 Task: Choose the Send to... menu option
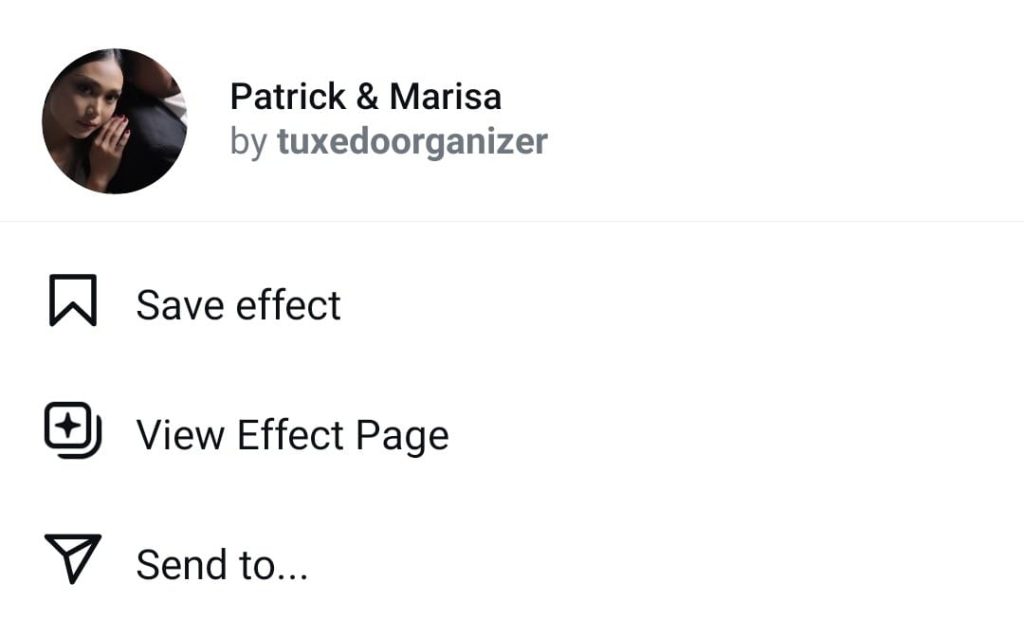click(512, 564)
